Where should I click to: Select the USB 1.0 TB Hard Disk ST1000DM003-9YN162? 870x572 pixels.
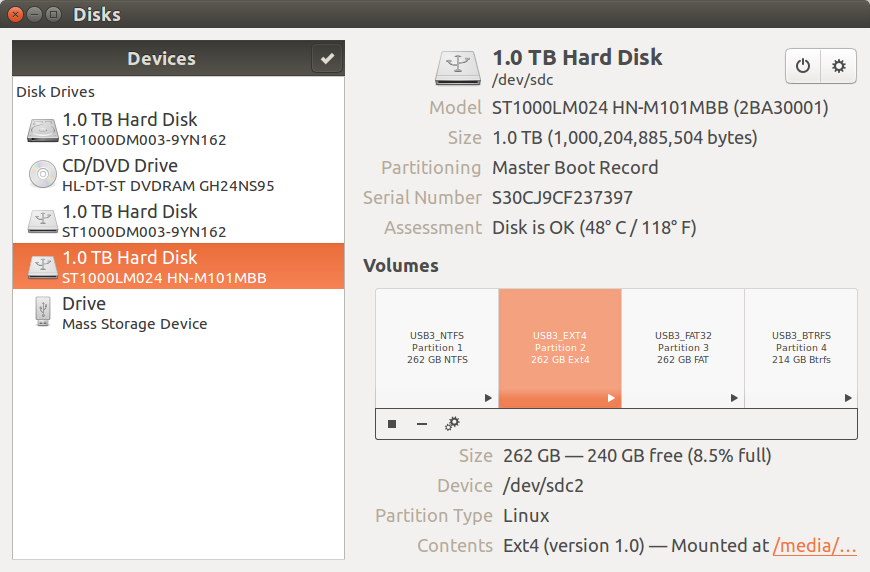click(178, 220)
